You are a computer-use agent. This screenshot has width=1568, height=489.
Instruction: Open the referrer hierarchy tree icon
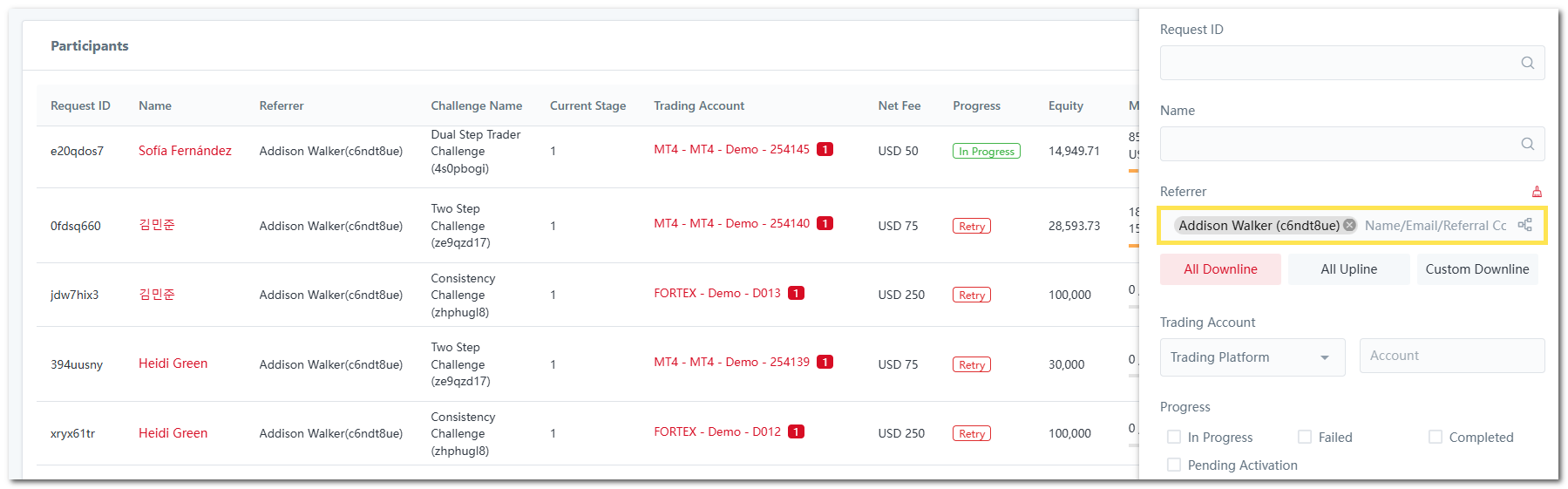[1524, 225]
